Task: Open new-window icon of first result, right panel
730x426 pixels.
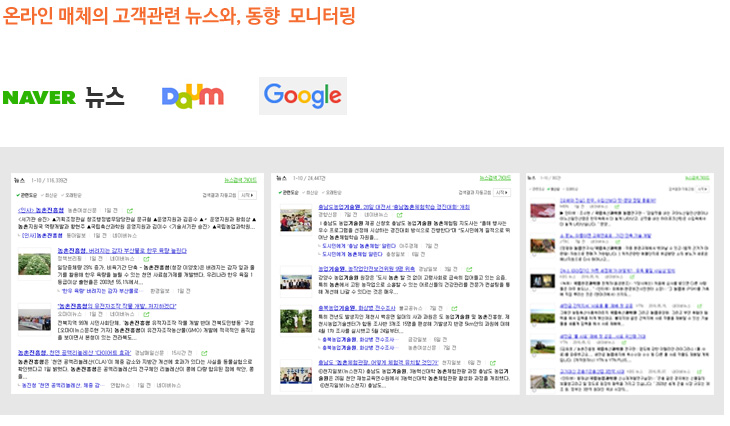Action: (x=617, y=206)
